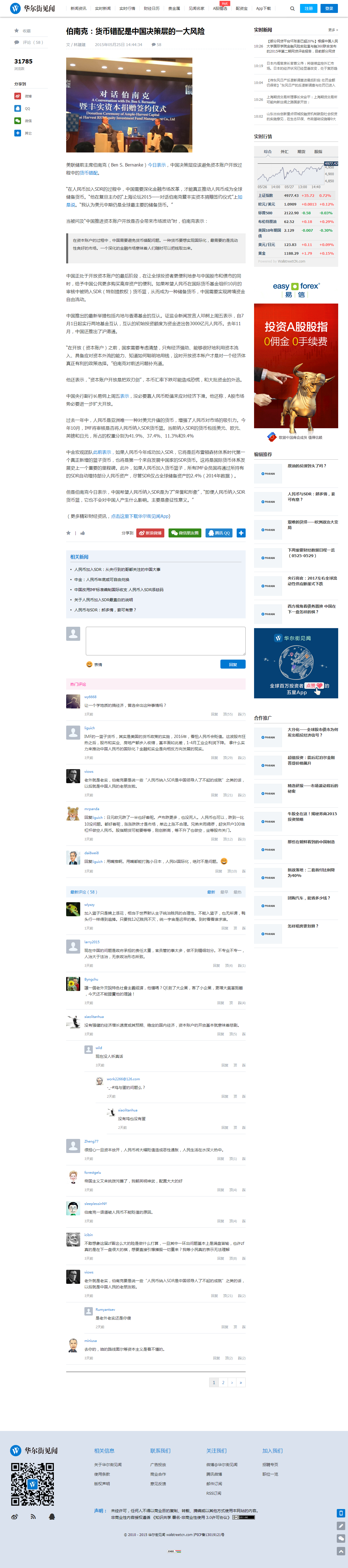The width and height of the screenshot is (348, 1568).
Task: Click the floating chat bubble icon
Action: click(x=341, y=1539)
